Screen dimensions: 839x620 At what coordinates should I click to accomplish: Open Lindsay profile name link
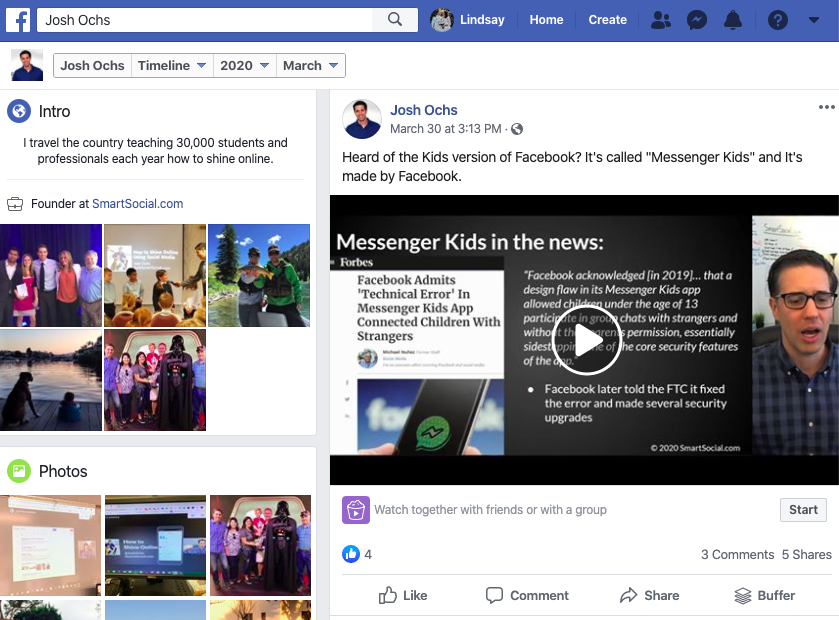tap(482, 20)
